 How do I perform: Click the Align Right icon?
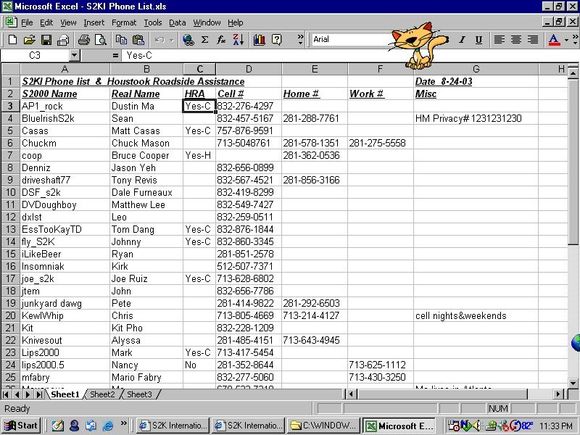click(x=533, y=40)
